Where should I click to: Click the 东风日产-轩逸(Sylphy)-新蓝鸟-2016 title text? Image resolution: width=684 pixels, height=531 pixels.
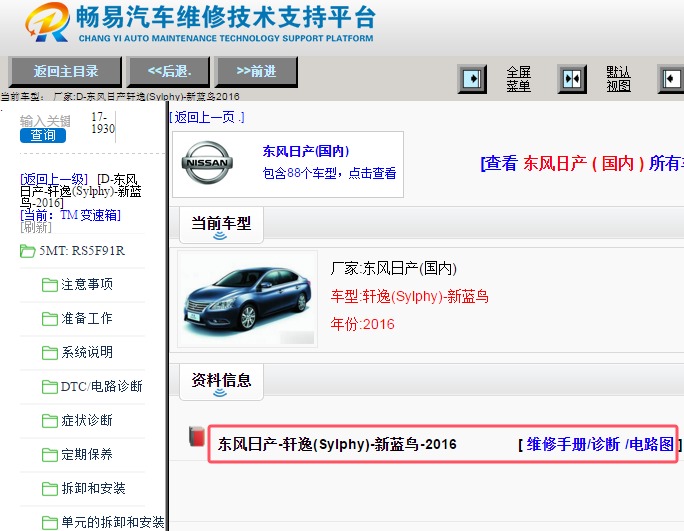pos(337,444)
